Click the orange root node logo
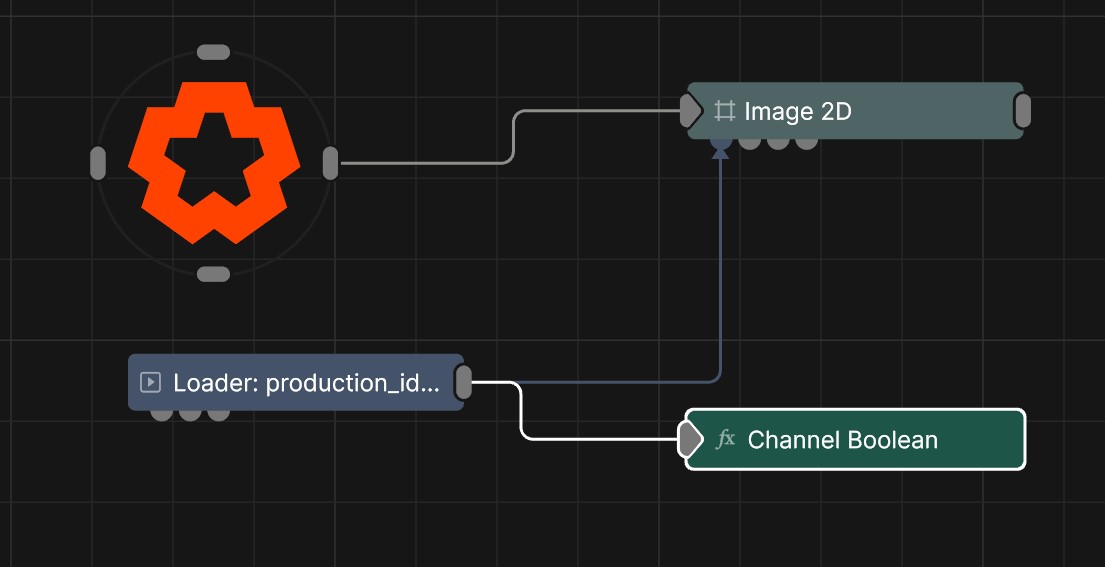 [214, 162]
